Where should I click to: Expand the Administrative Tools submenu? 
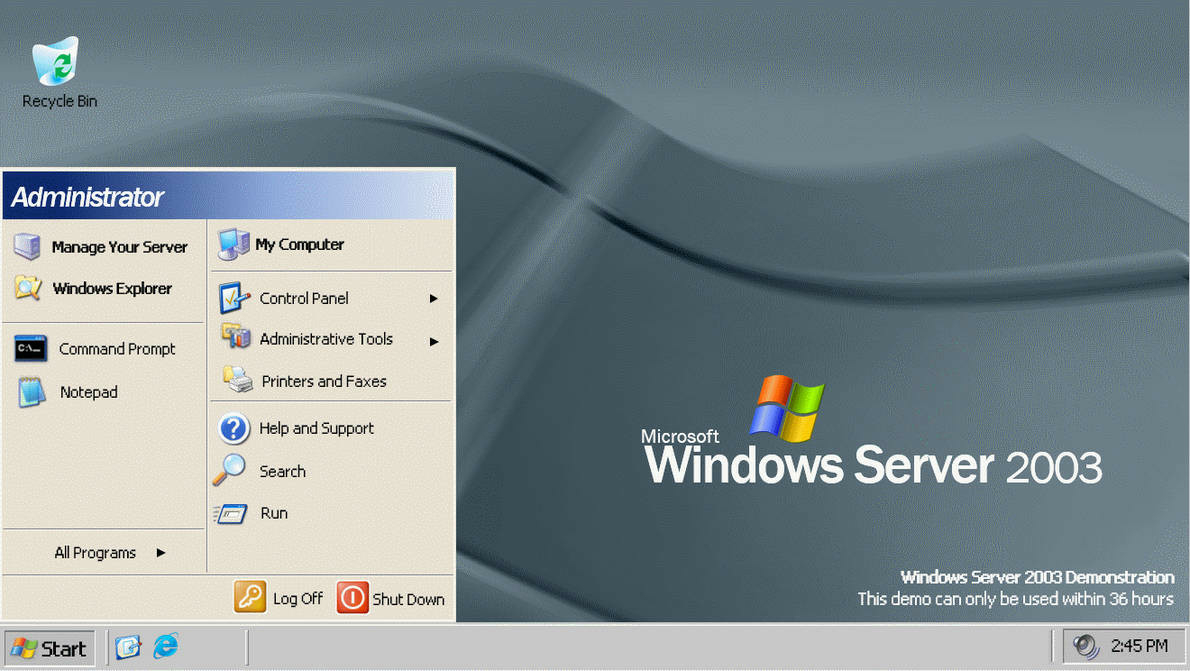[x=326, y=339]
